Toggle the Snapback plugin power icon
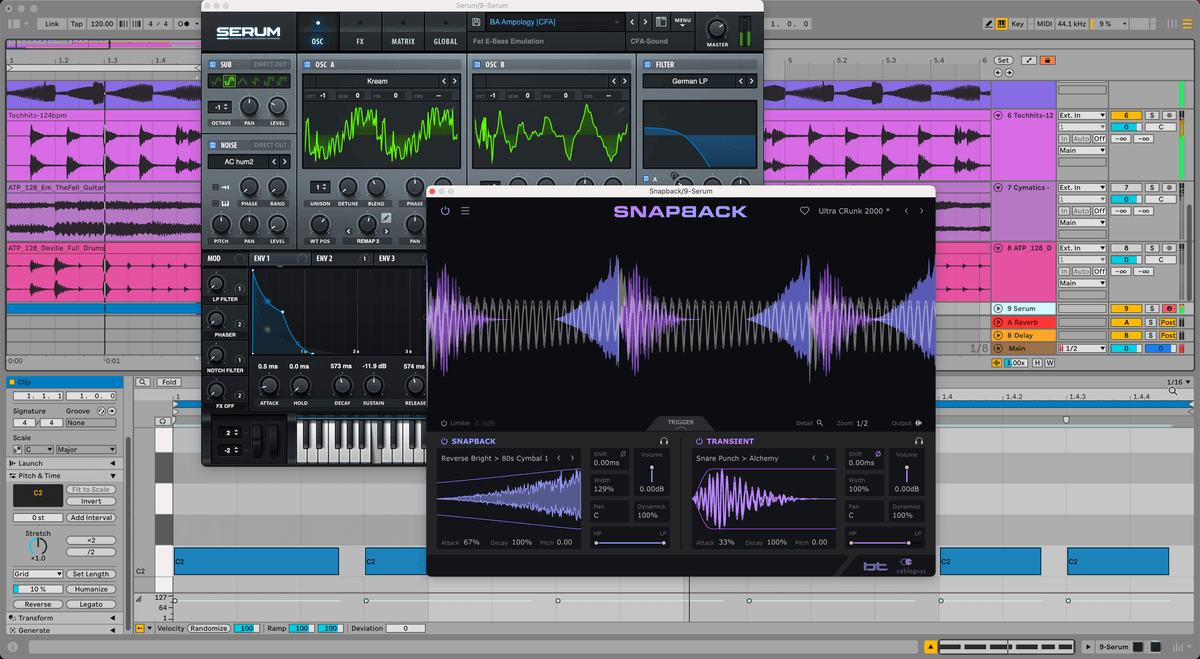 point(445,211)
